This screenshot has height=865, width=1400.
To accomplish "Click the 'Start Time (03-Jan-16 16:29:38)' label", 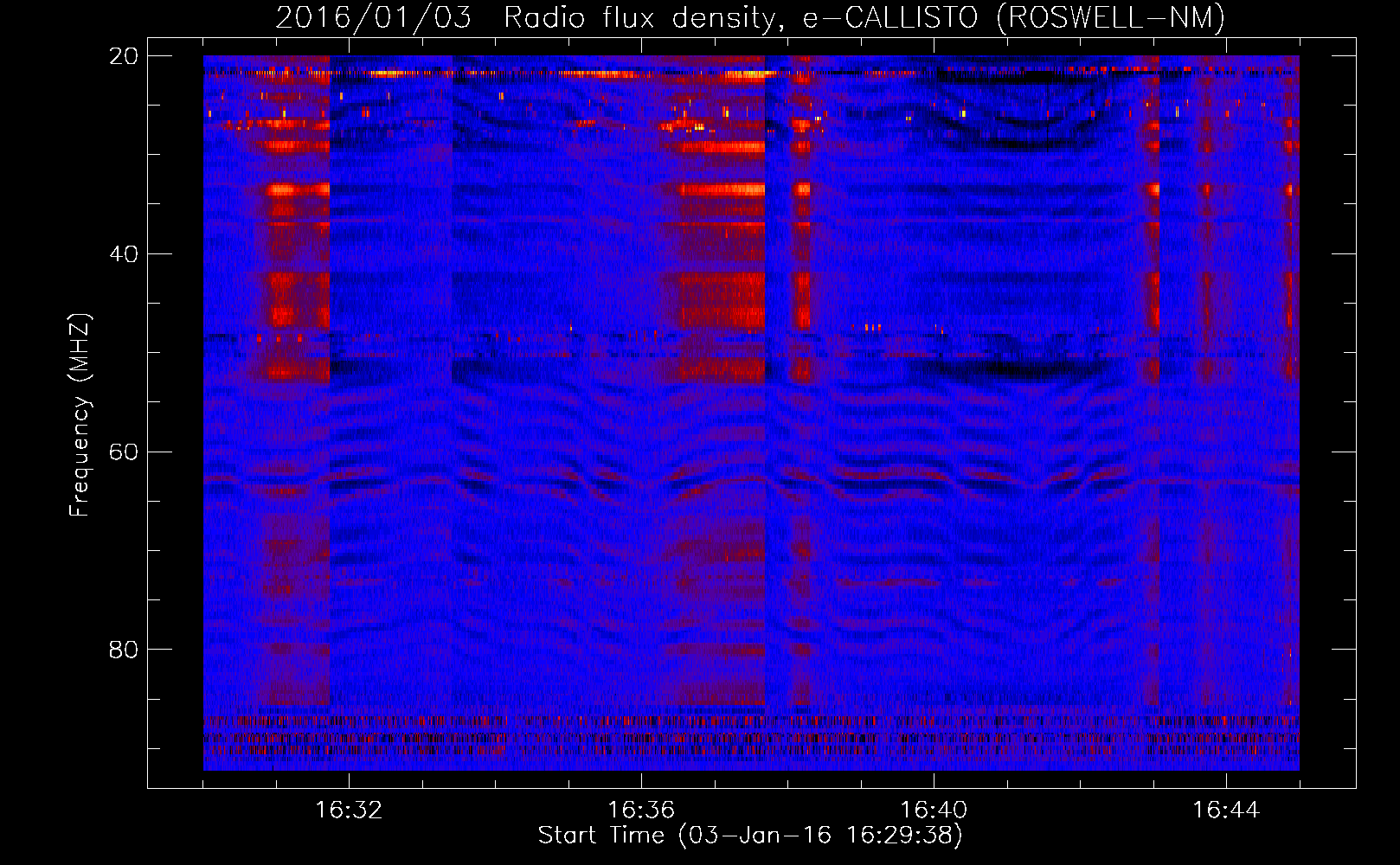I will pyautogui.click(x=750, y=836).
